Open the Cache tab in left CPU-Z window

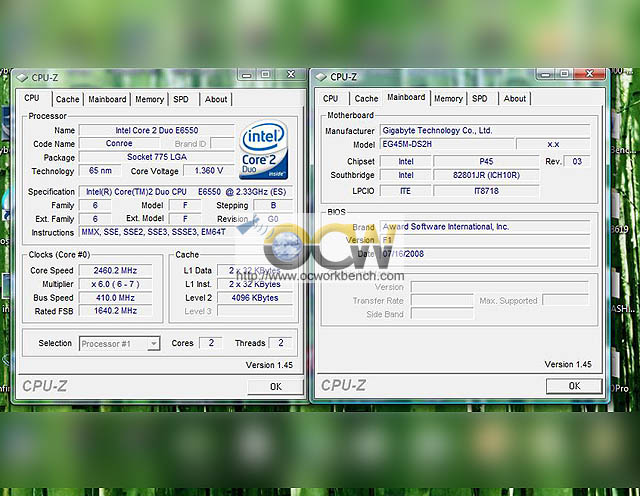67,99
